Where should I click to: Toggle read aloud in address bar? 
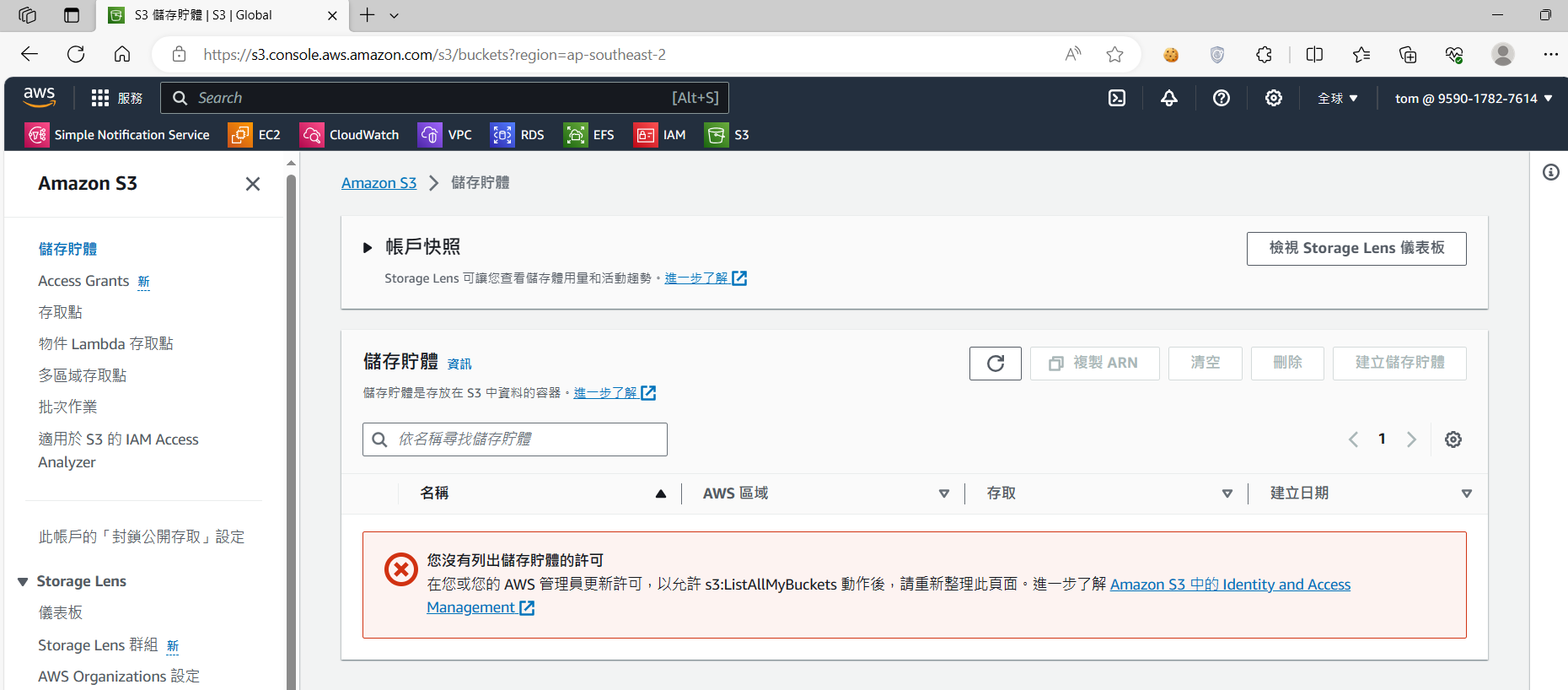coord(1072,55)
